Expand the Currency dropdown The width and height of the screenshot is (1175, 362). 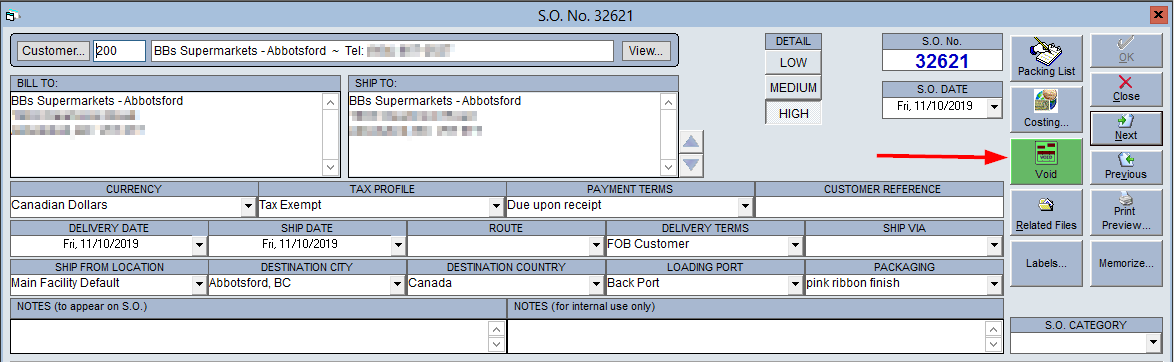248,205
